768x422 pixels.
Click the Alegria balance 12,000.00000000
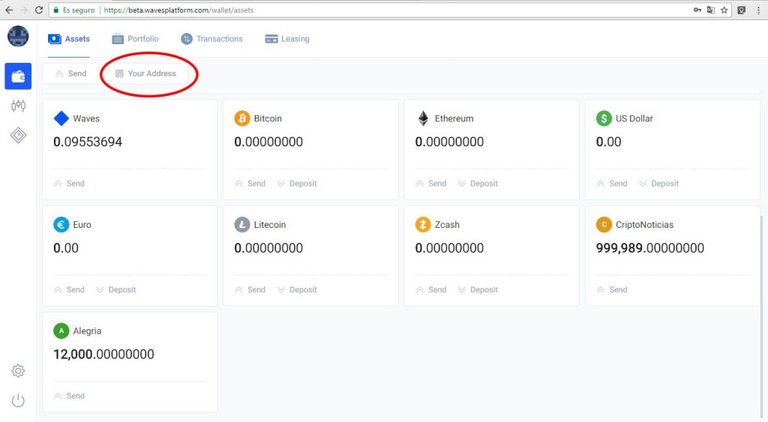104,354
